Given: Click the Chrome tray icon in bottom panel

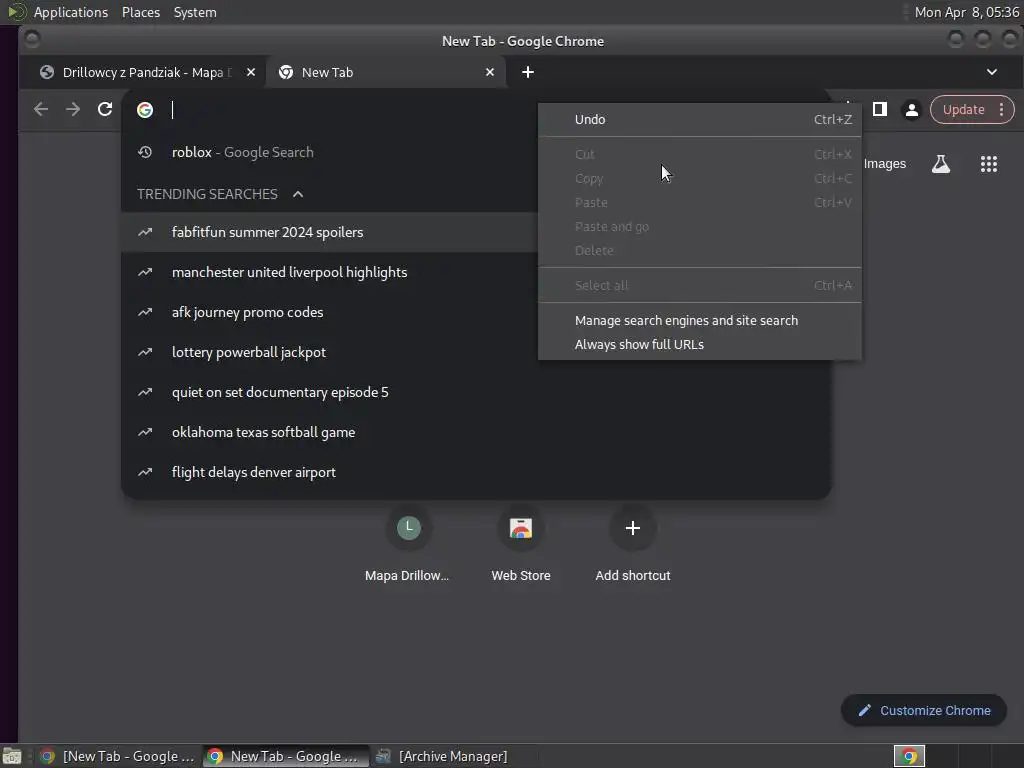Looking at the screenshot, I should [x=909, y=756].
